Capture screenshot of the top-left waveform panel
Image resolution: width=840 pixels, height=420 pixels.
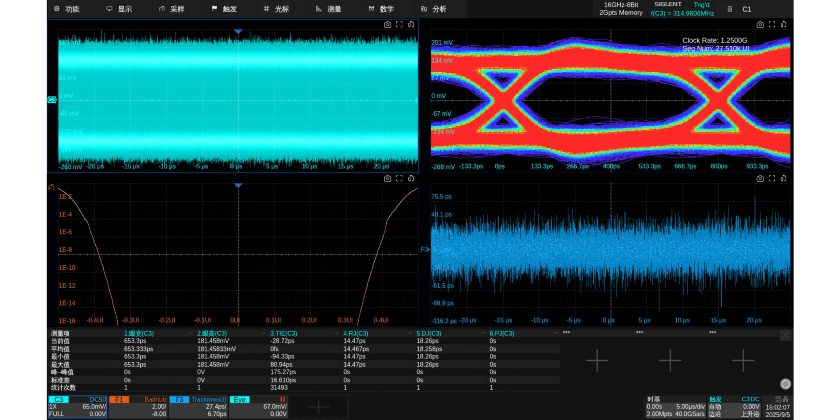387,24
